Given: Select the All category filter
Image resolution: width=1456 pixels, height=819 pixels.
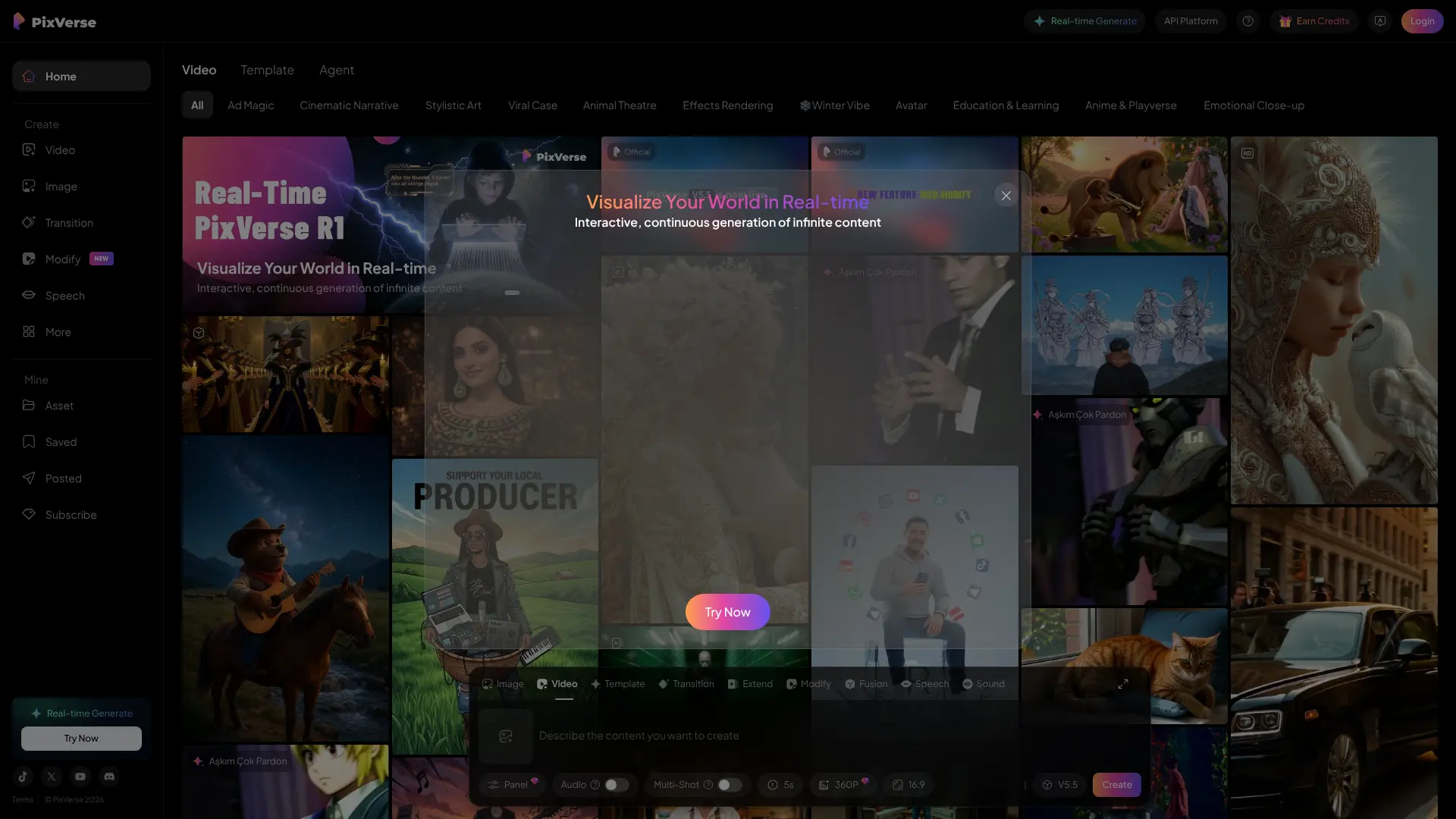Looking at the screenshot, I should (x=197, y=105).
